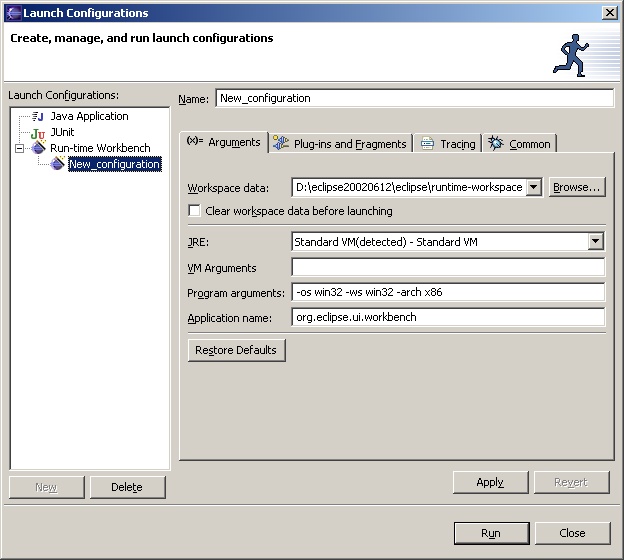Click the Program arguments text field
The image size is (624, 560).
pyautogui.click(x=448, y=292)
